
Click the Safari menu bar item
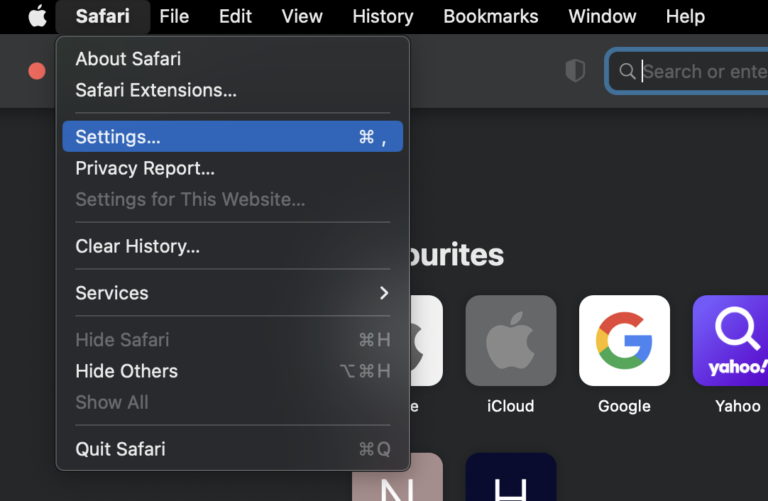pyautogui.click(x=102, y=17)
